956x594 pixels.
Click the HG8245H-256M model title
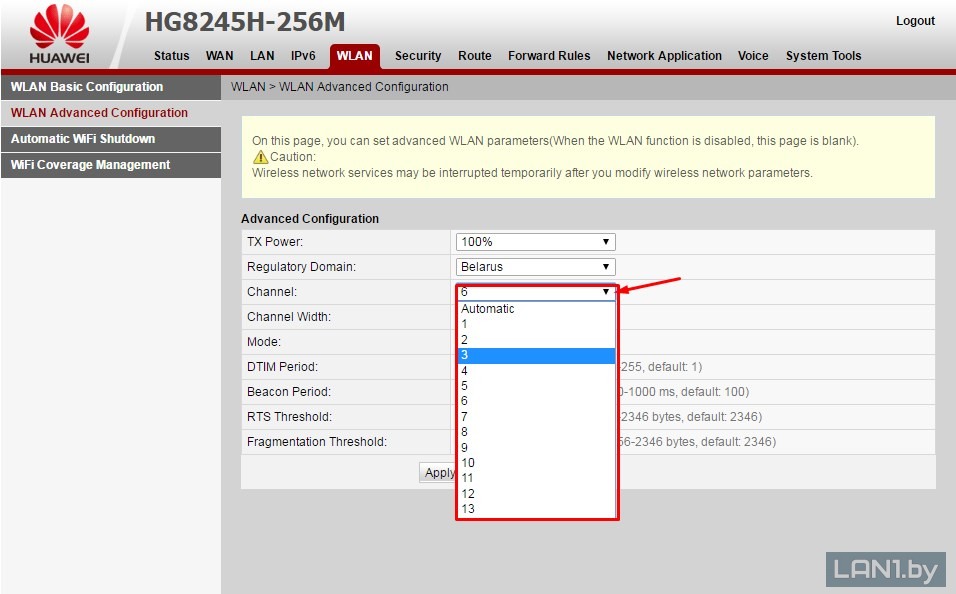tap(245, 23)
